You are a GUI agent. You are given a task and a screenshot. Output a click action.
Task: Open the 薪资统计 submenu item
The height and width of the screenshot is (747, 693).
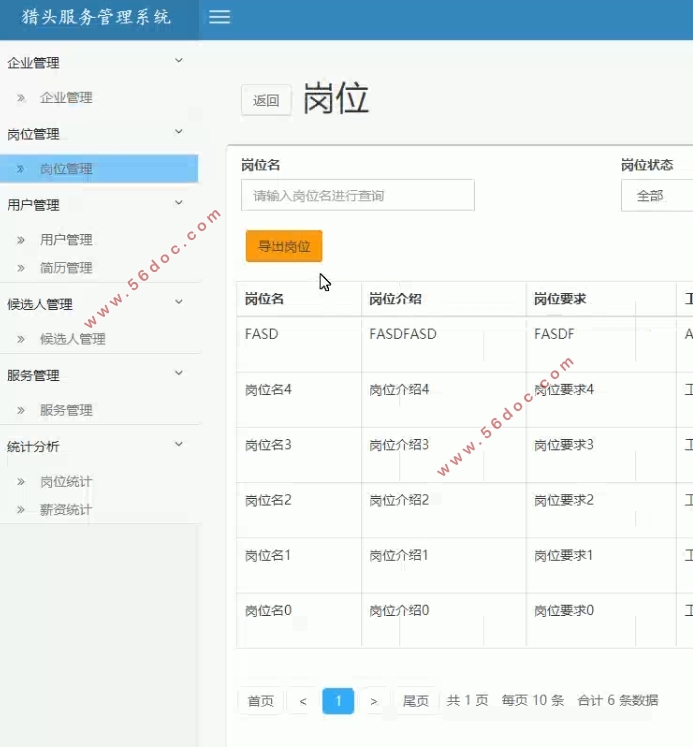66,510
